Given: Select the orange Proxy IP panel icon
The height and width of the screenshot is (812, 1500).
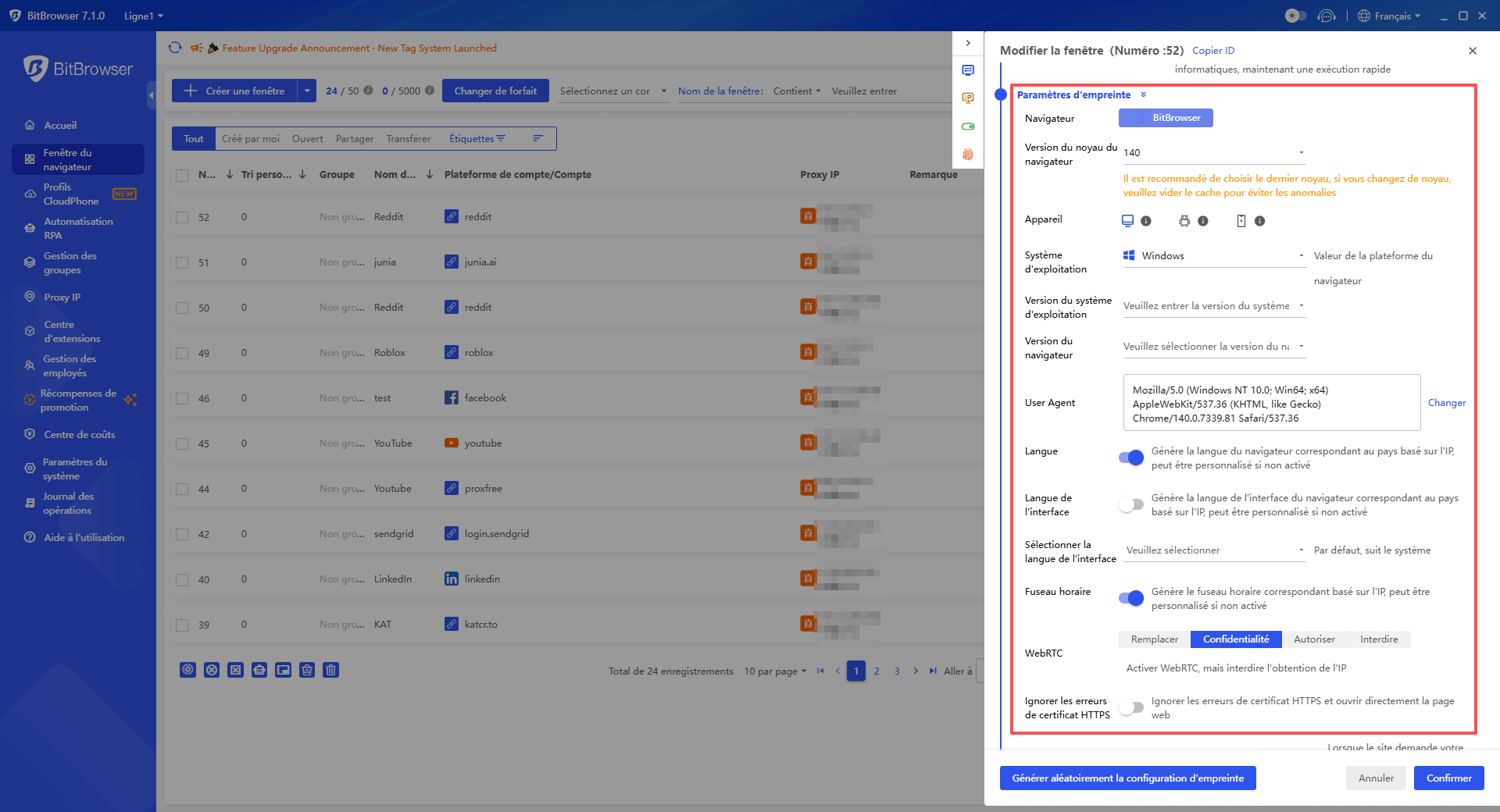Looking at the screenshot, I should pos(968,98).
